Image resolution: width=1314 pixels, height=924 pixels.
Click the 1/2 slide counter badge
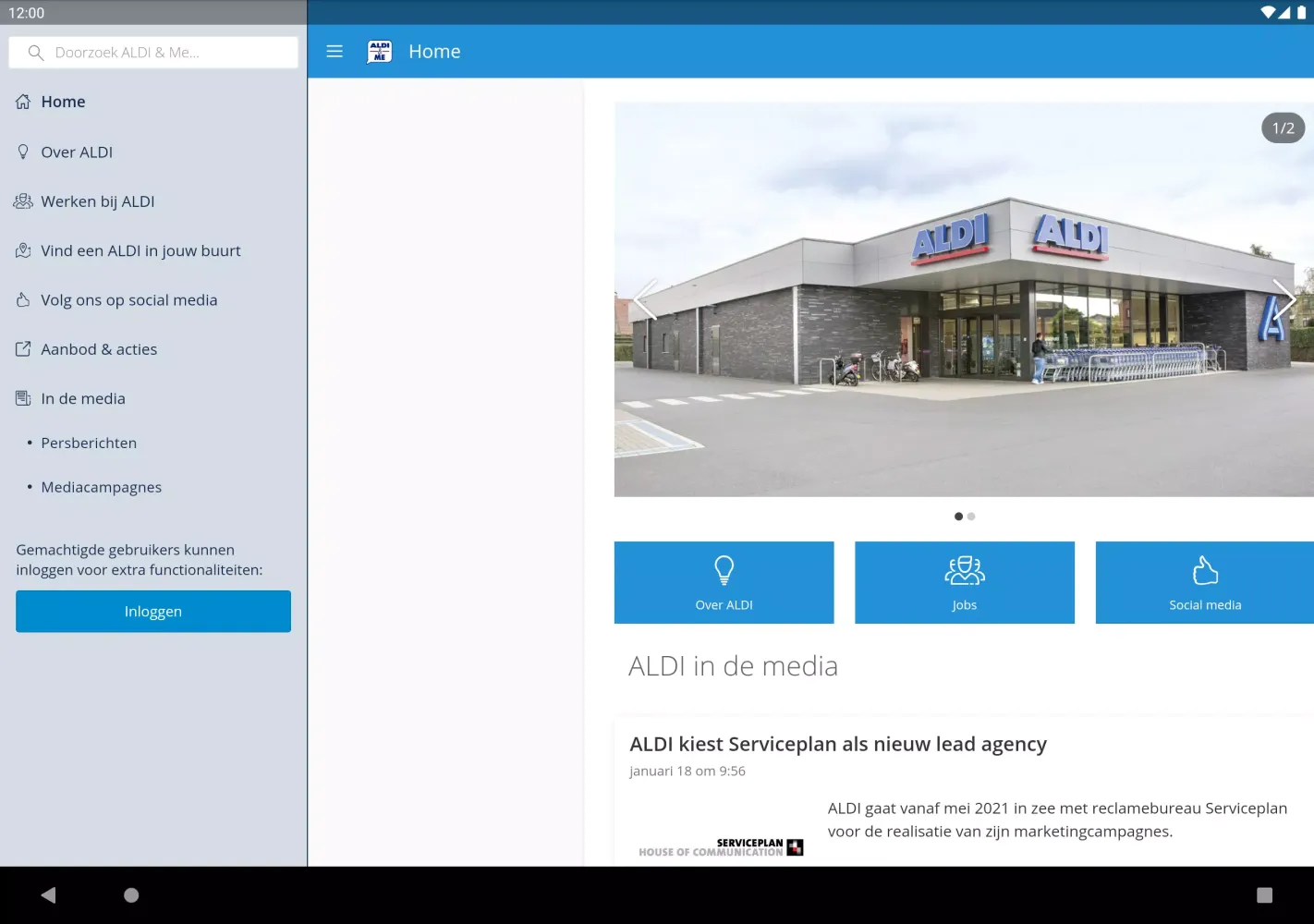(x=1284, y=128)
